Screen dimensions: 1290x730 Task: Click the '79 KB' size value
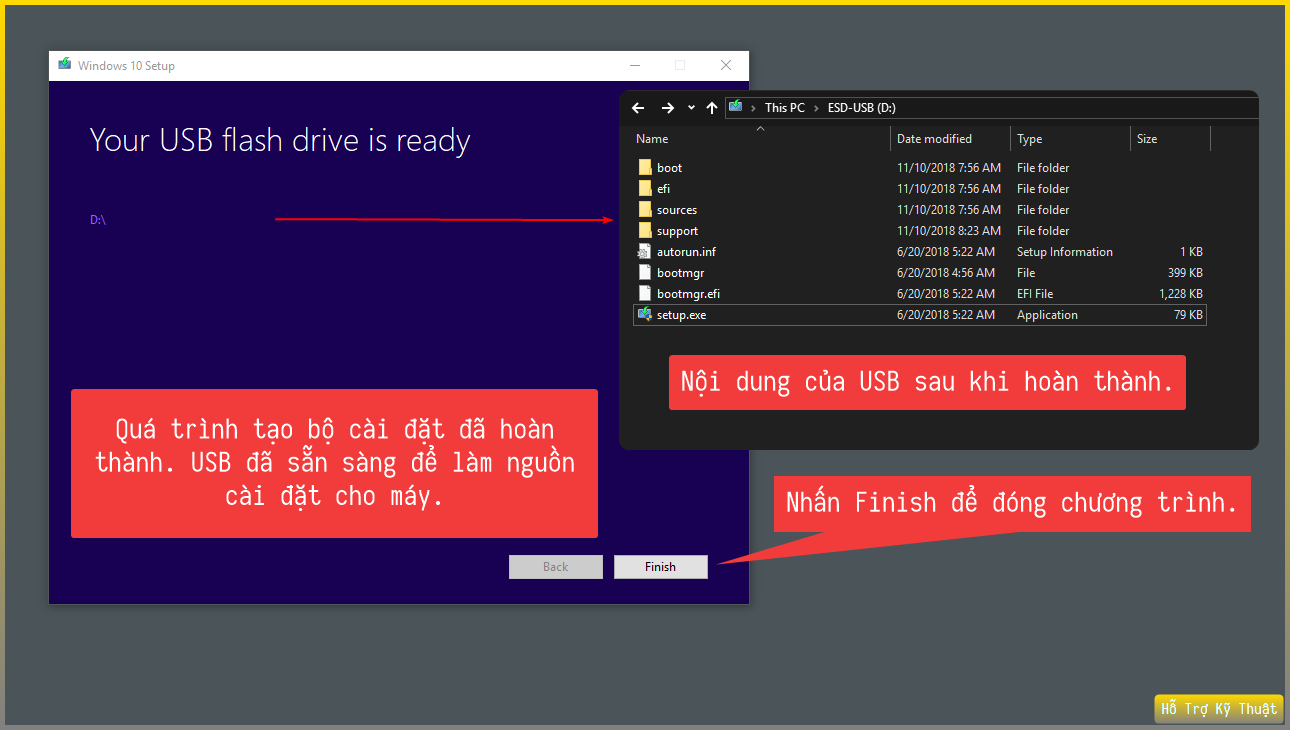(x=1188, y=315)
